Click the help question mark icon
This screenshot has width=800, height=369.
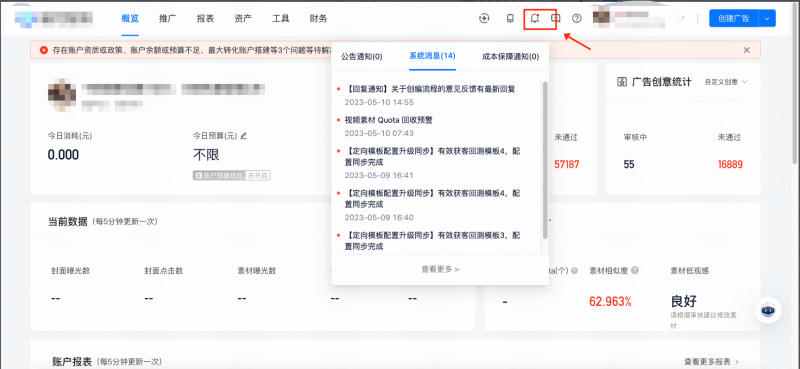click(577, 18)
